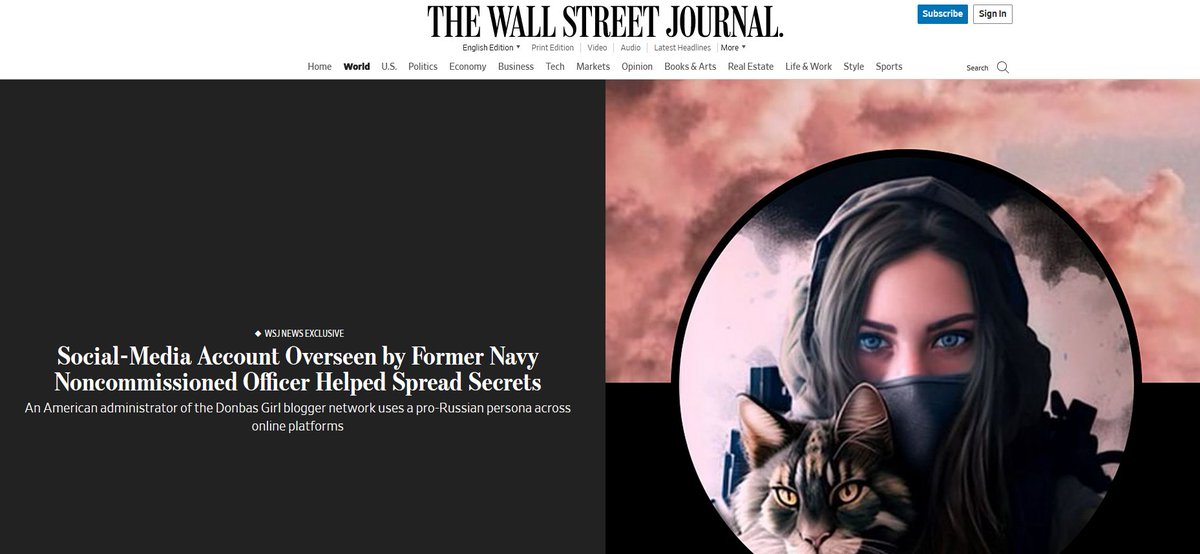Expand the English Edition dropdown
This screenshot has width=1200, height=554.
491,47
